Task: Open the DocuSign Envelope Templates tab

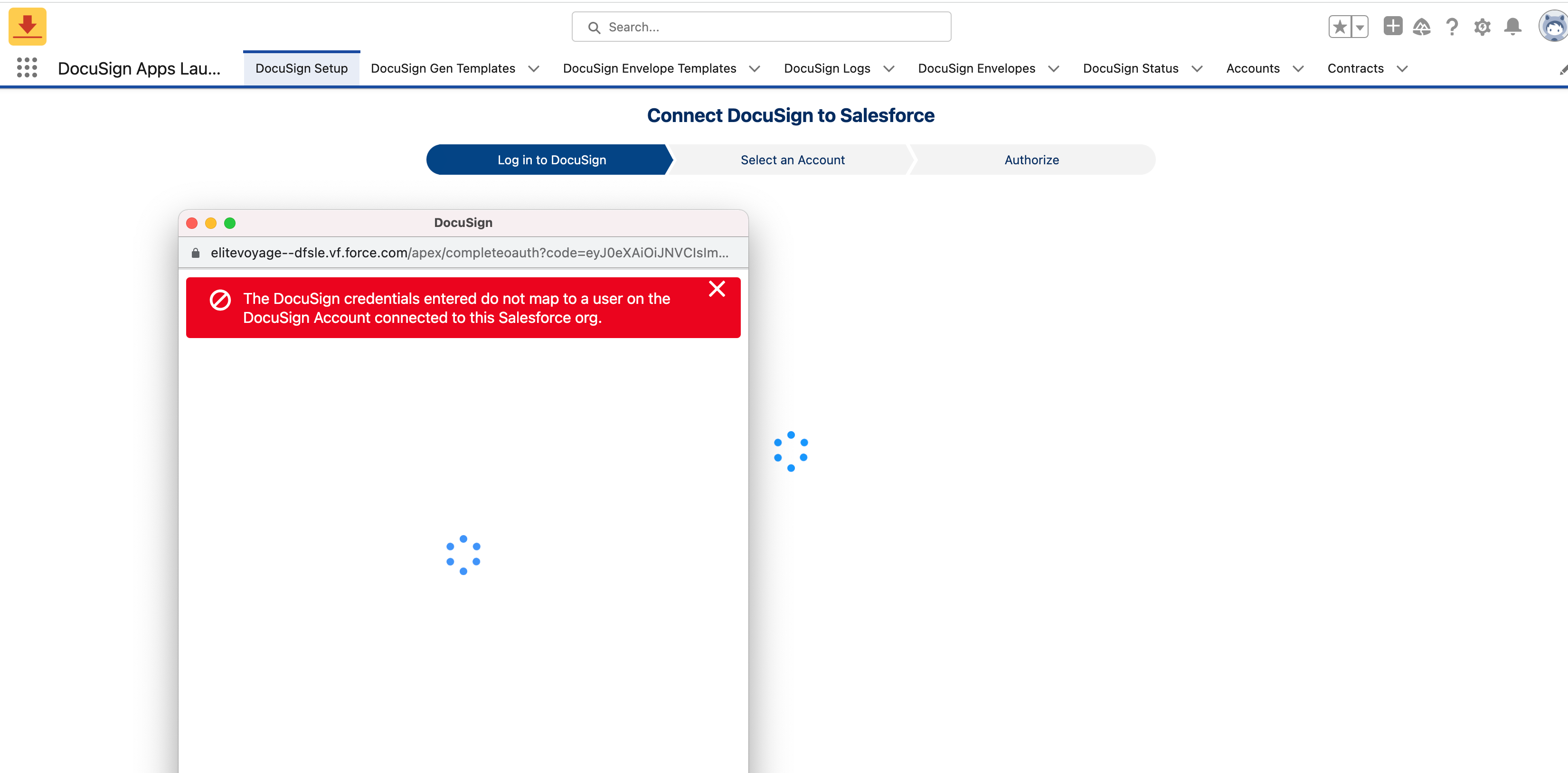Action: pyautogui.click(x=650, y=68)
